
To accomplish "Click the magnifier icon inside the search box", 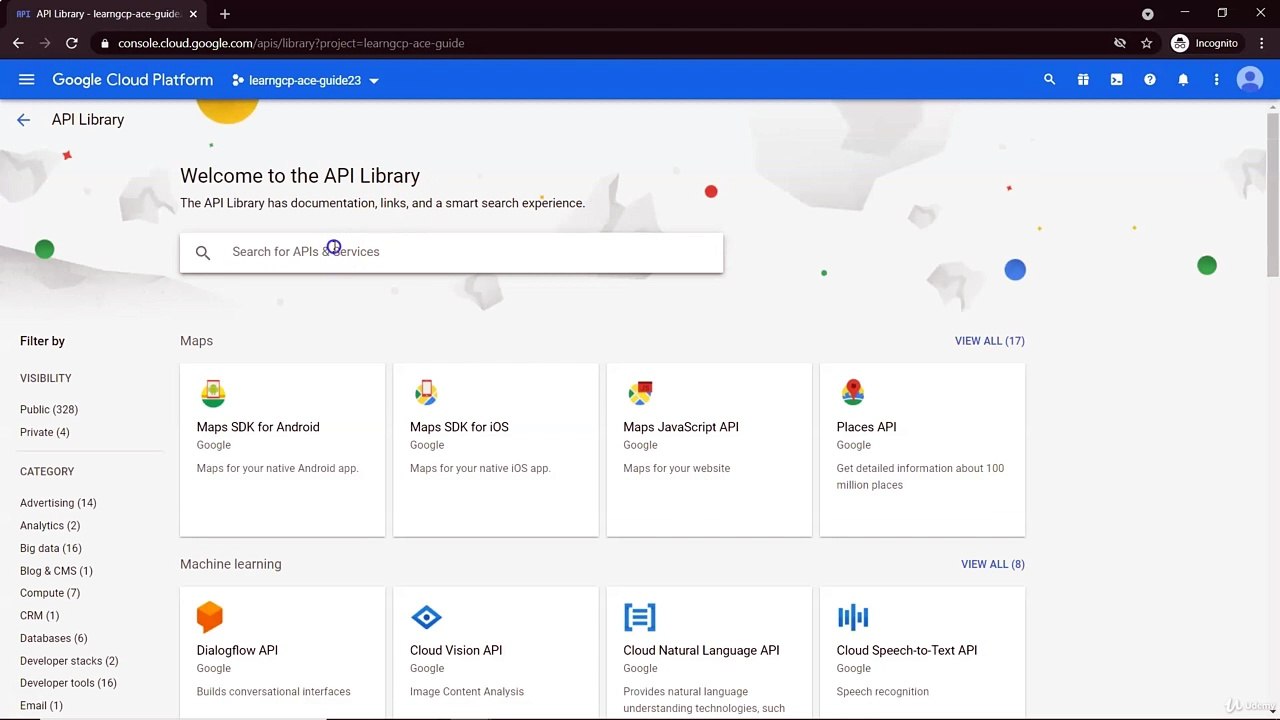I will pyautogui.click(x=203, y=253).
